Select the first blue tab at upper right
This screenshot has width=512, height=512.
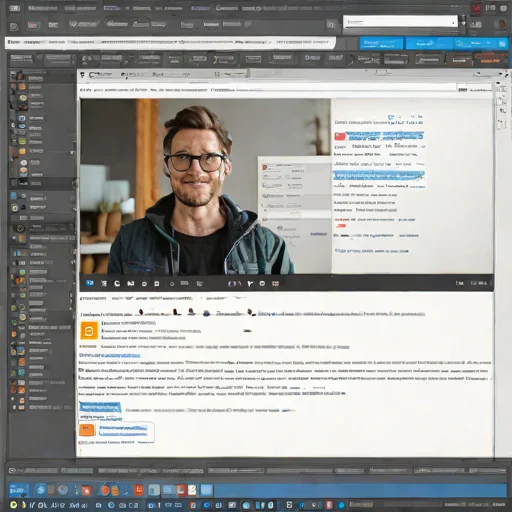[381, 43]
